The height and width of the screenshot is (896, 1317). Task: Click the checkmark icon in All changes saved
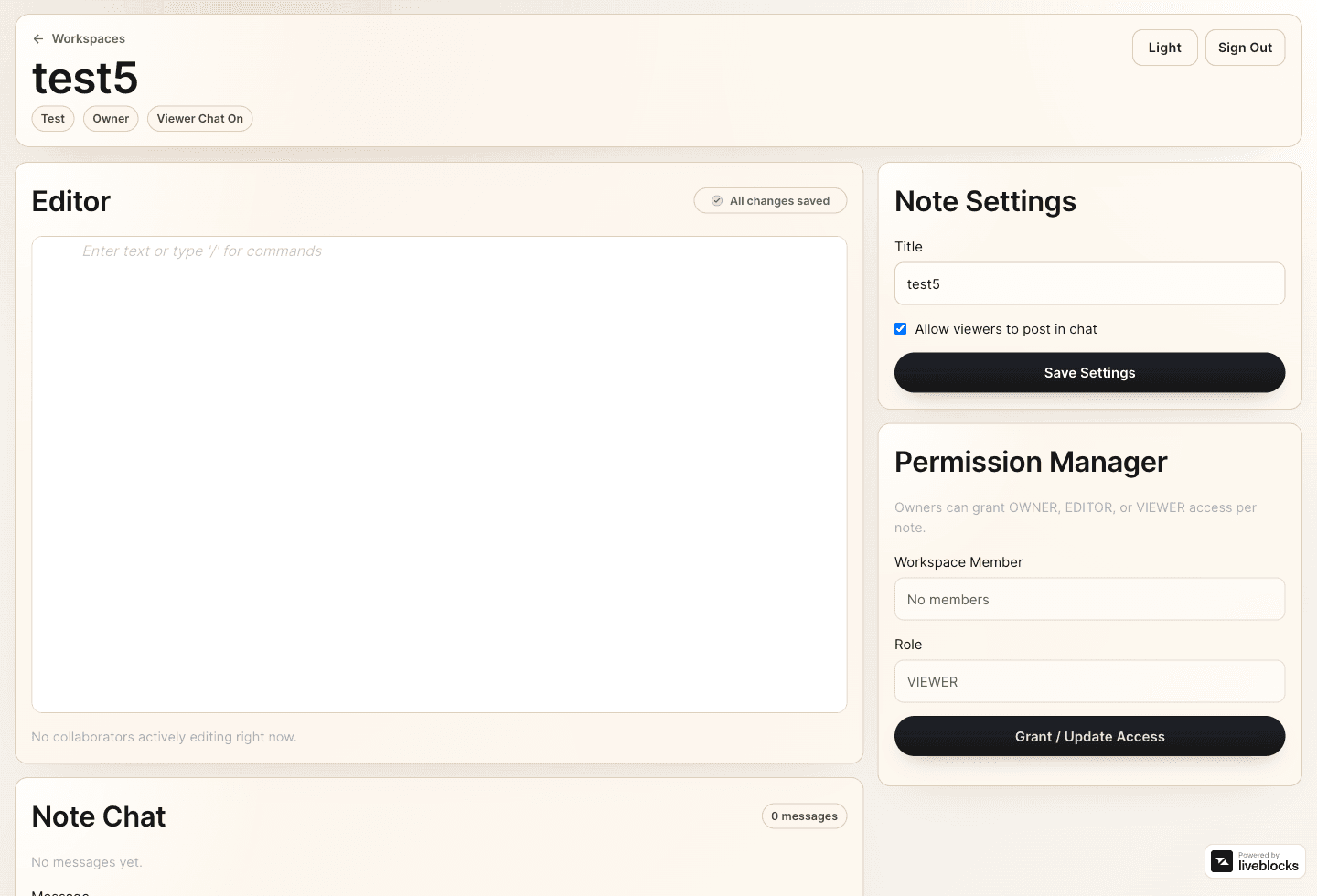[717, 200]
